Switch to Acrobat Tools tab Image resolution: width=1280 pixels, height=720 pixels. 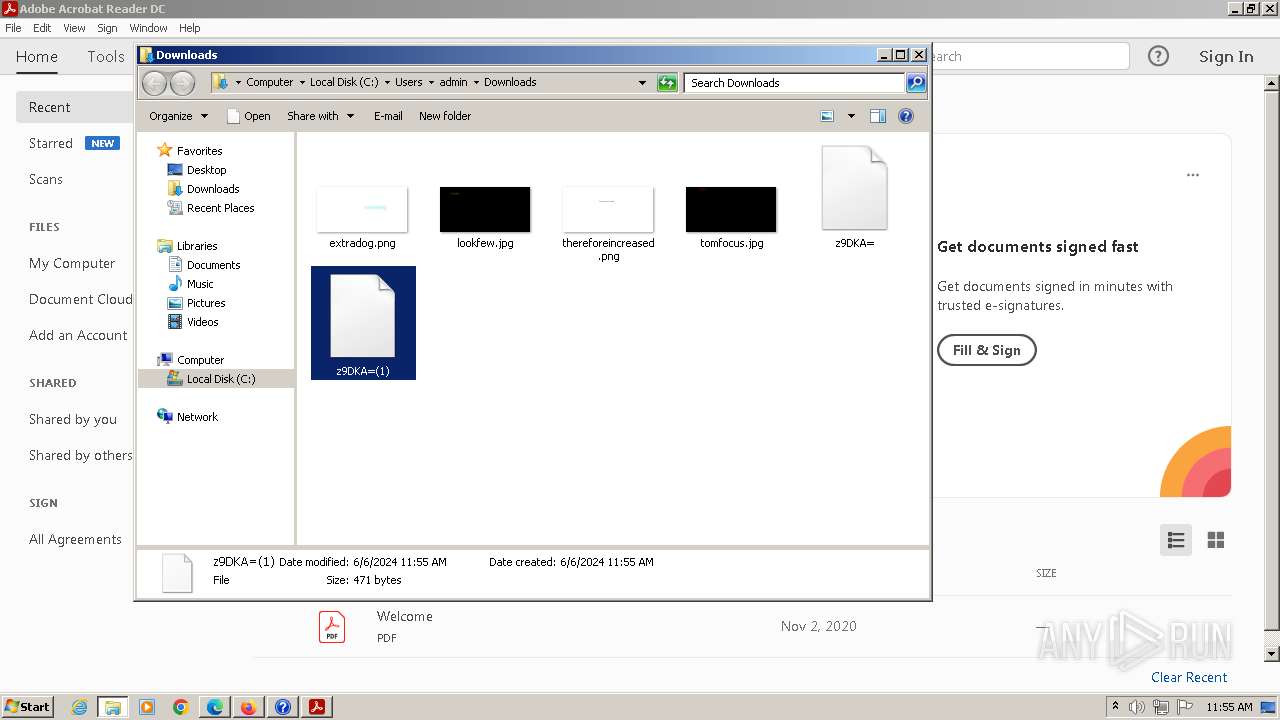106,57
